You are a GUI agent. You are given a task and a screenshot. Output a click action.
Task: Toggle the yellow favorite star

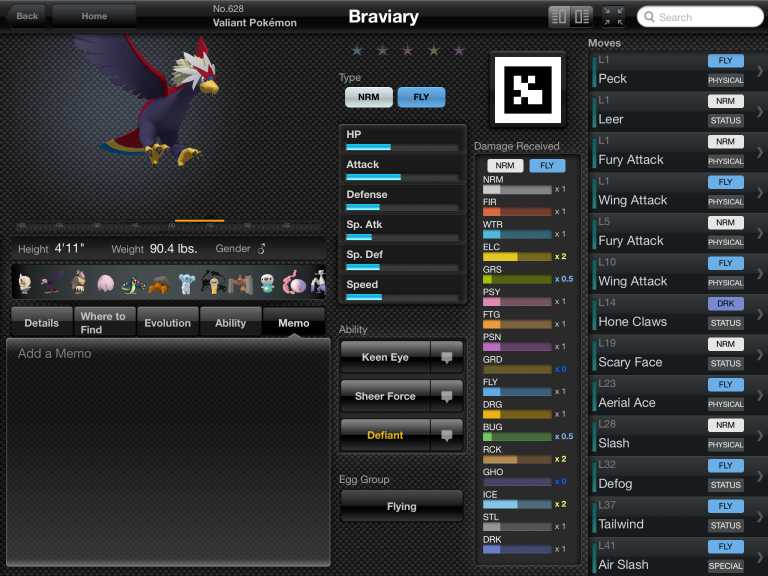point(433,50)
